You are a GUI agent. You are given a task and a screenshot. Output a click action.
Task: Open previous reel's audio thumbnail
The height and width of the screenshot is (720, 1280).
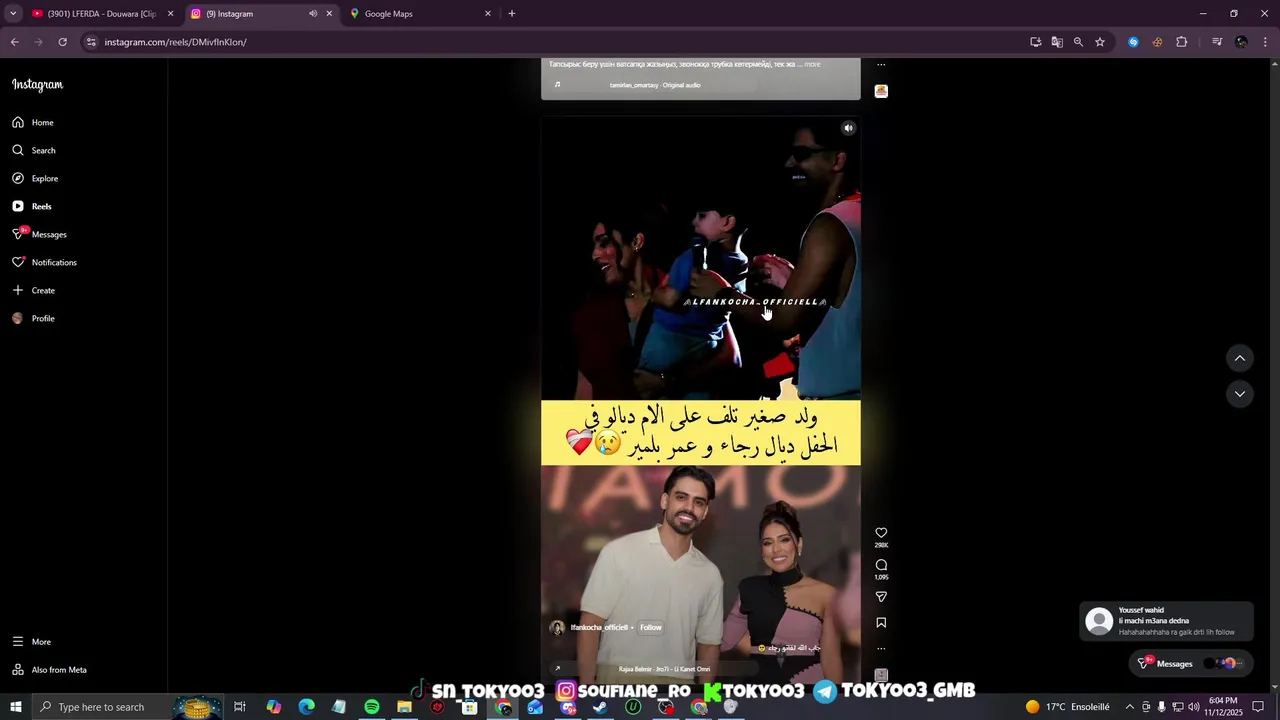(x=881, y=91)
